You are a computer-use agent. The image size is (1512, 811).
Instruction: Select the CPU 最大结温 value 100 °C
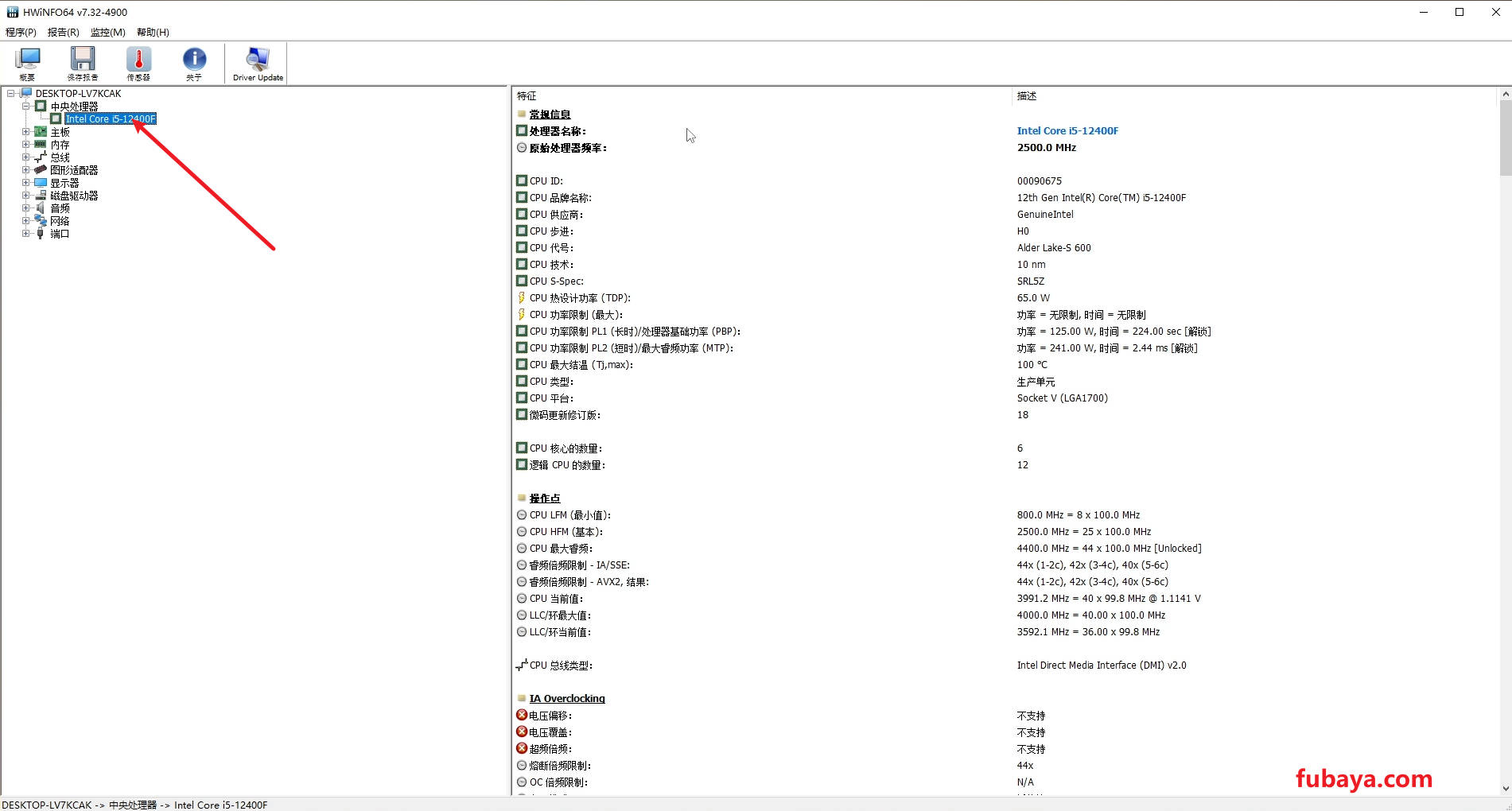(1032, 365)
